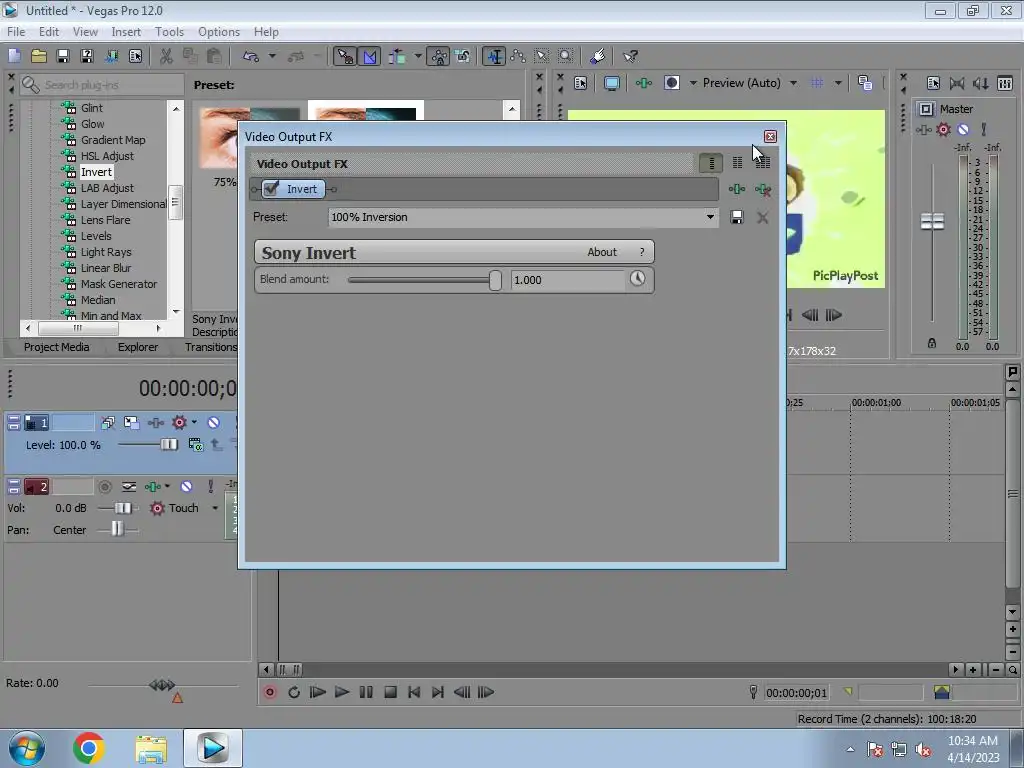The width and height of the screenshot is (1024, 768).
Task: Open a project with folder icon
Action: (x=39, y=56)
